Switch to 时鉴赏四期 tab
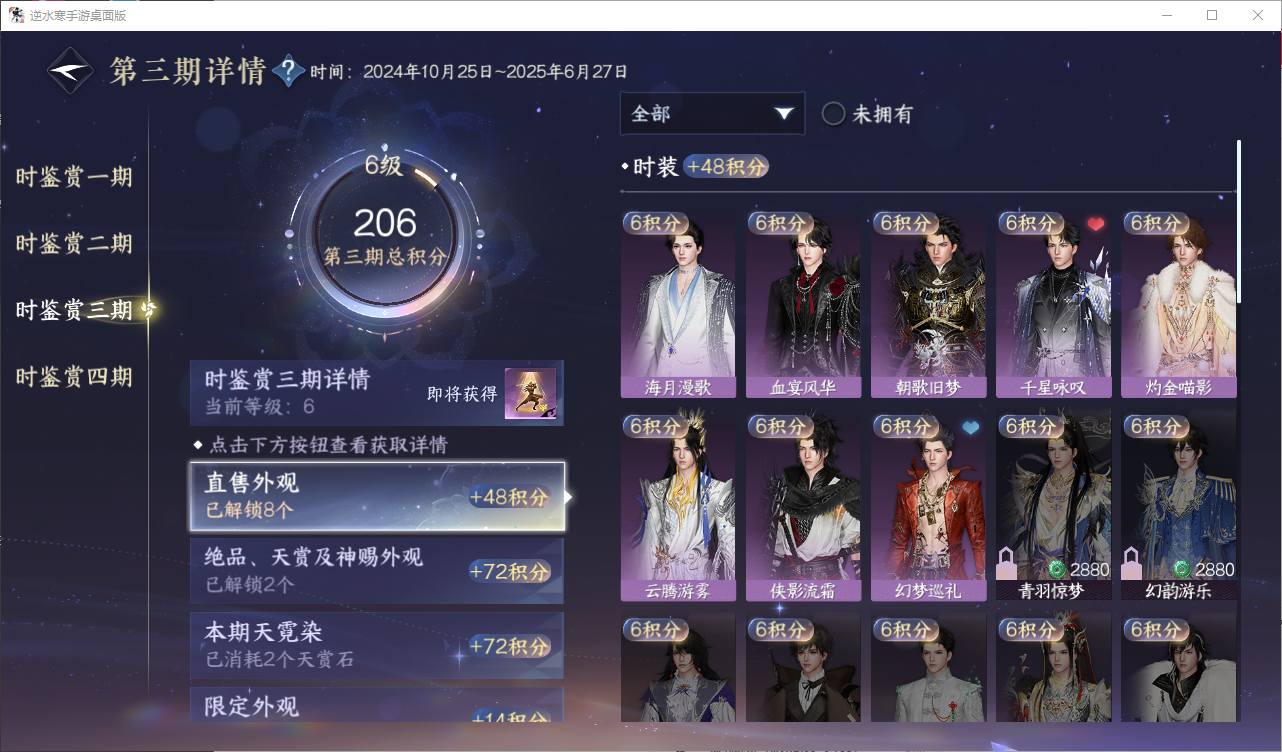The image size is (1282, 752). point(74,377)
